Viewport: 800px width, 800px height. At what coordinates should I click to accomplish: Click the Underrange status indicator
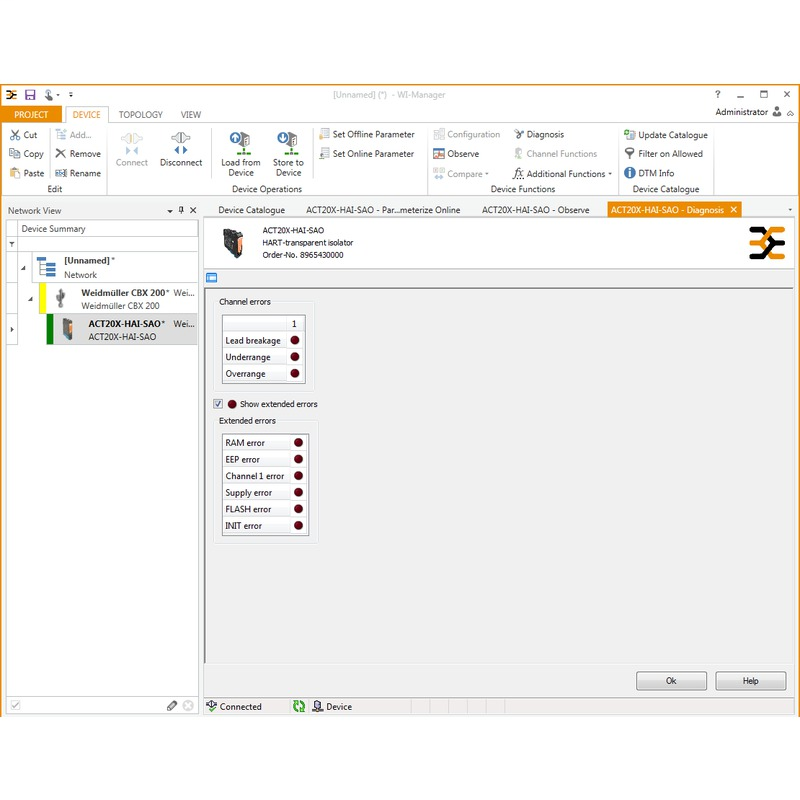[x=295, y=357]
